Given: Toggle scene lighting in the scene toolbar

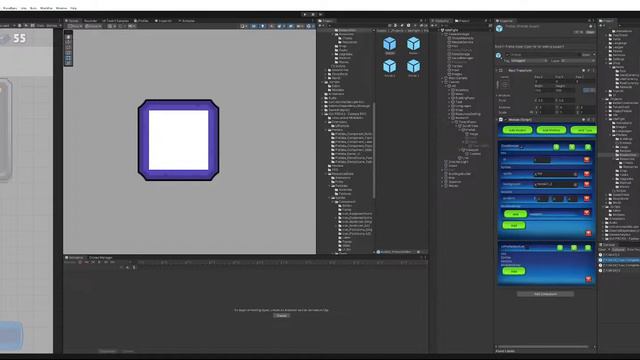Looking at the screenshot, I should [263, 26].
